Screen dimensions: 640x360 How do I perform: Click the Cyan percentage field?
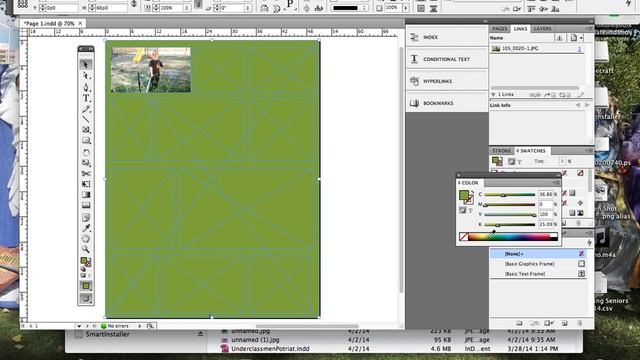coord(545,194)
